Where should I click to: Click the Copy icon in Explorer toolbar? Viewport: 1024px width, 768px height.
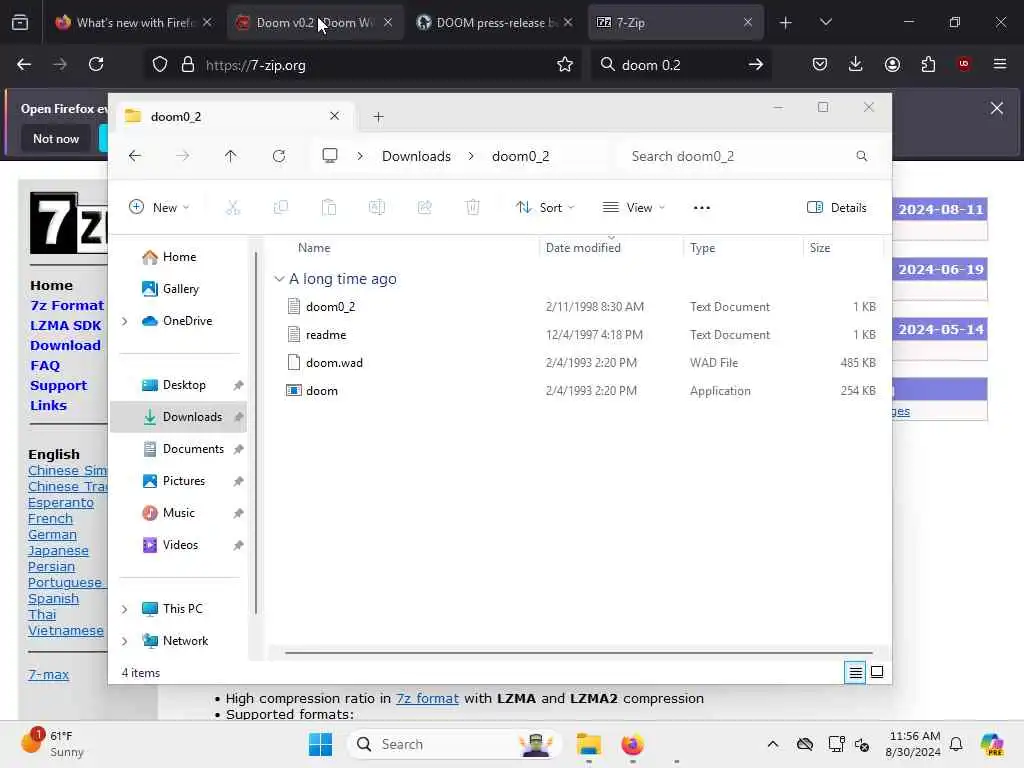[281, 208]
